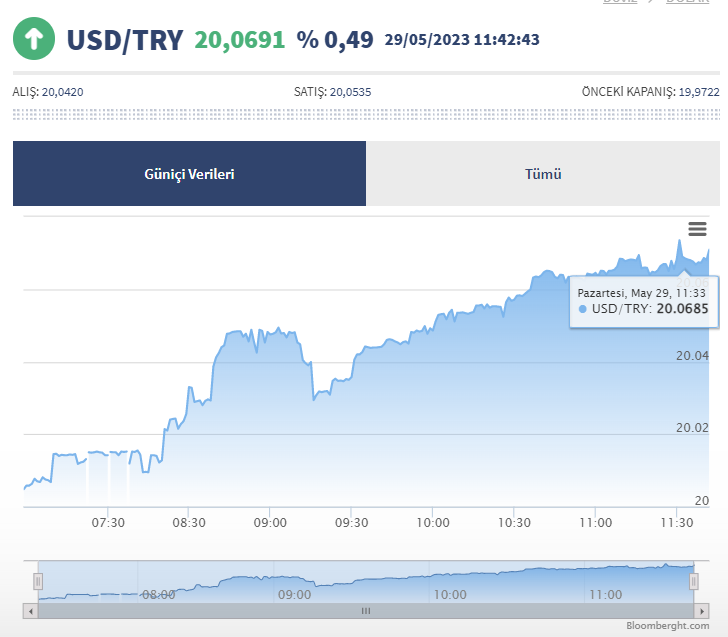The height and width of the screenshot is (637, 728).
Task: Click the navigator scroll right arrow
Action: pos(702,611)
